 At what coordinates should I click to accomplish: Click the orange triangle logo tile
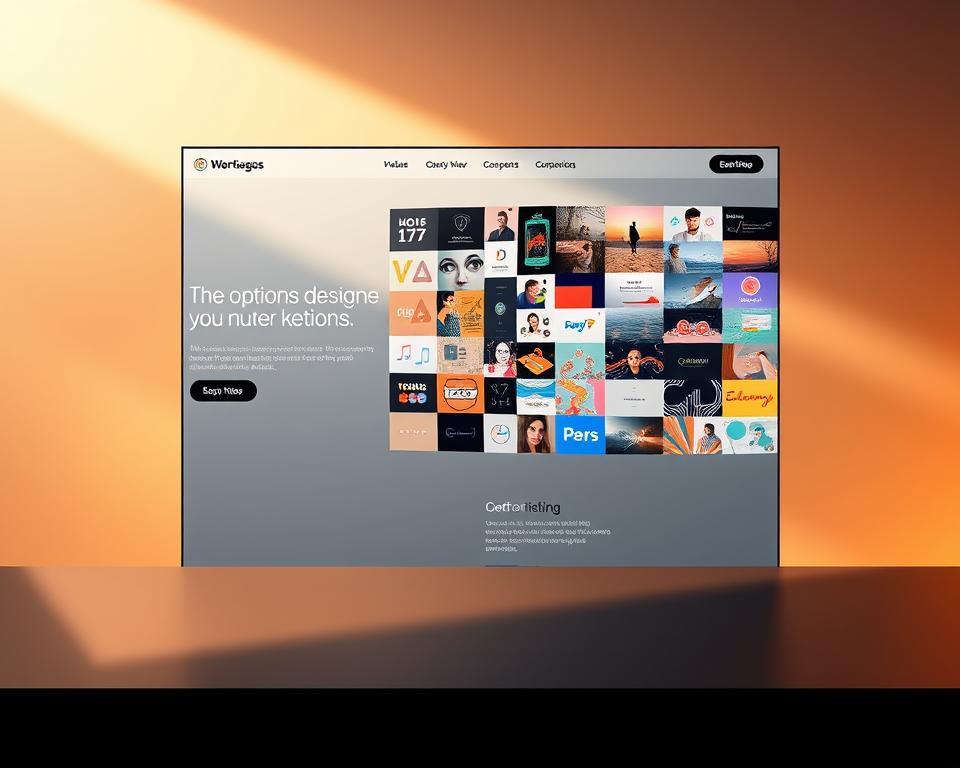pos(412,312)
